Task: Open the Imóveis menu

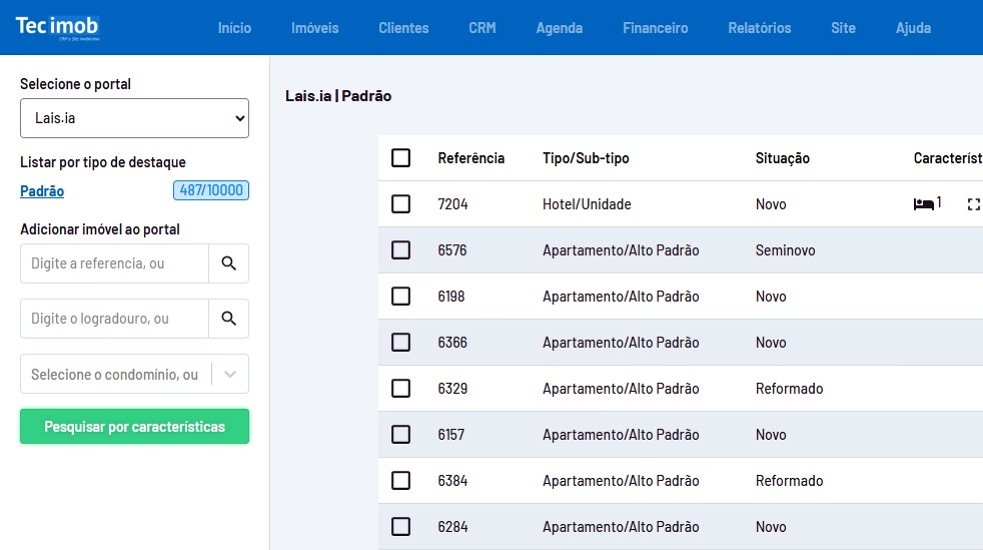Action: coord(315,28)
